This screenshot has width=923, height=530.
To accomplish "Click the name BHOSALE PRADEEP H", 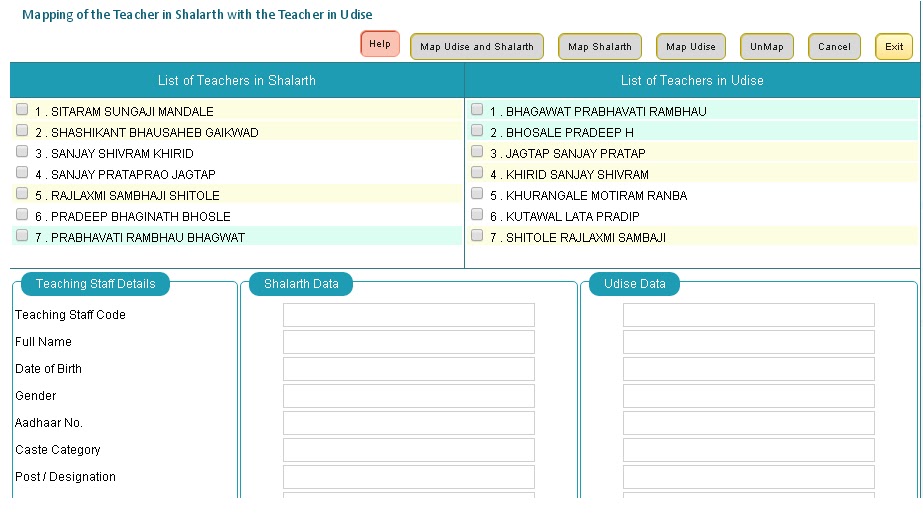I will pyautogui.click(x=570, y=132).
